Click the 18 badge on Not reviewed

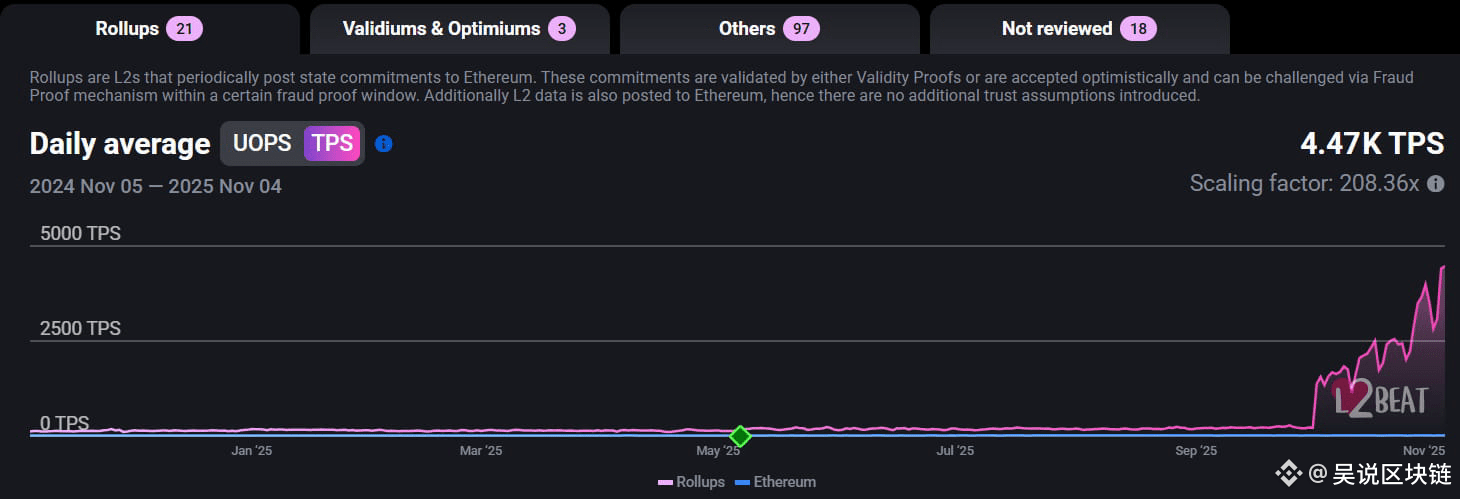coord(1138,29)
